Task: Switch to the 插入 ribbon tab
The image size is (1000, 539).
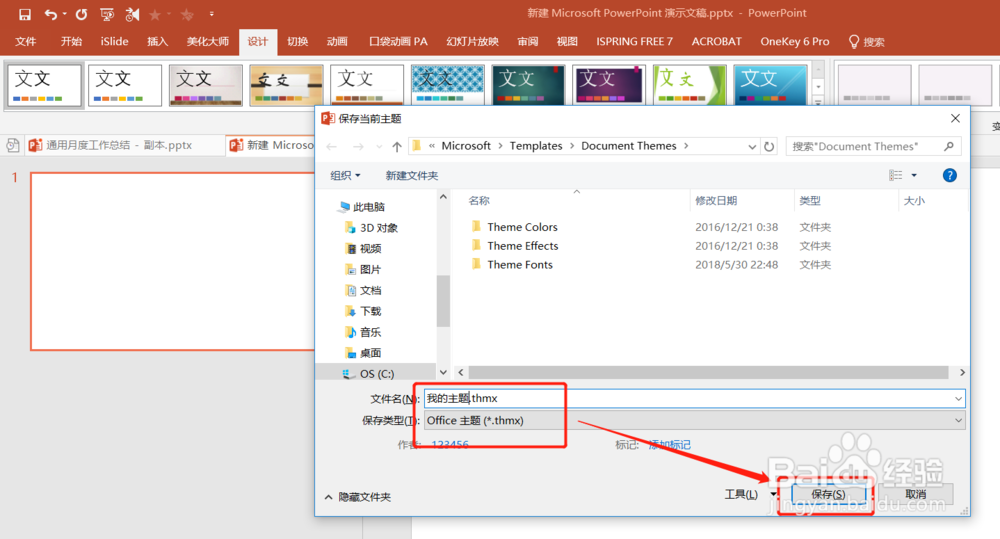Action: tap(158, 41)
